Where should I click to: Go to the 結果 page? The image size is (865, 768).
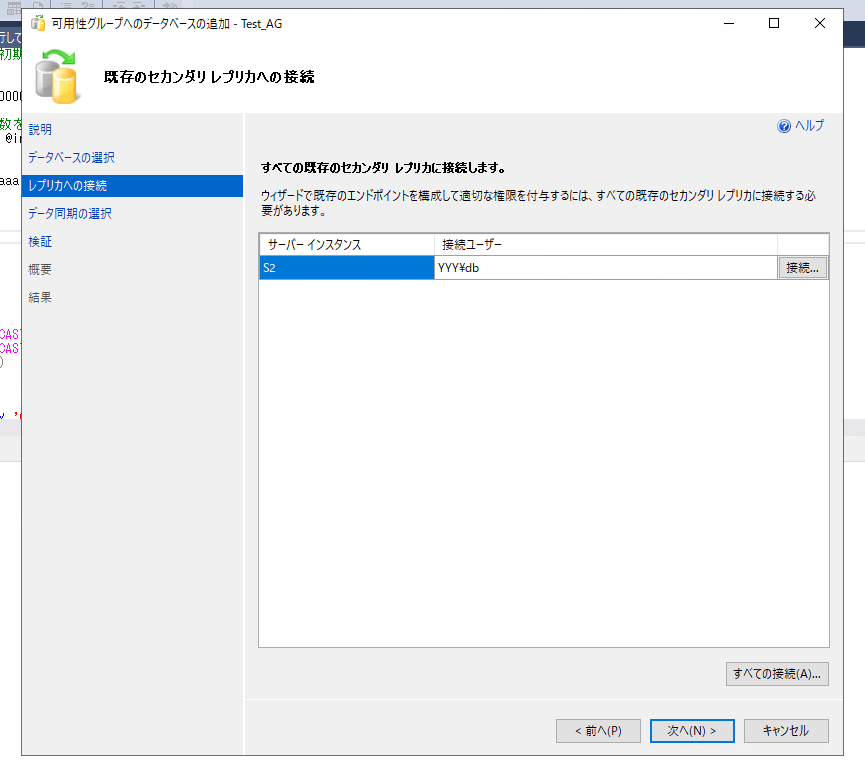[40, 297]
